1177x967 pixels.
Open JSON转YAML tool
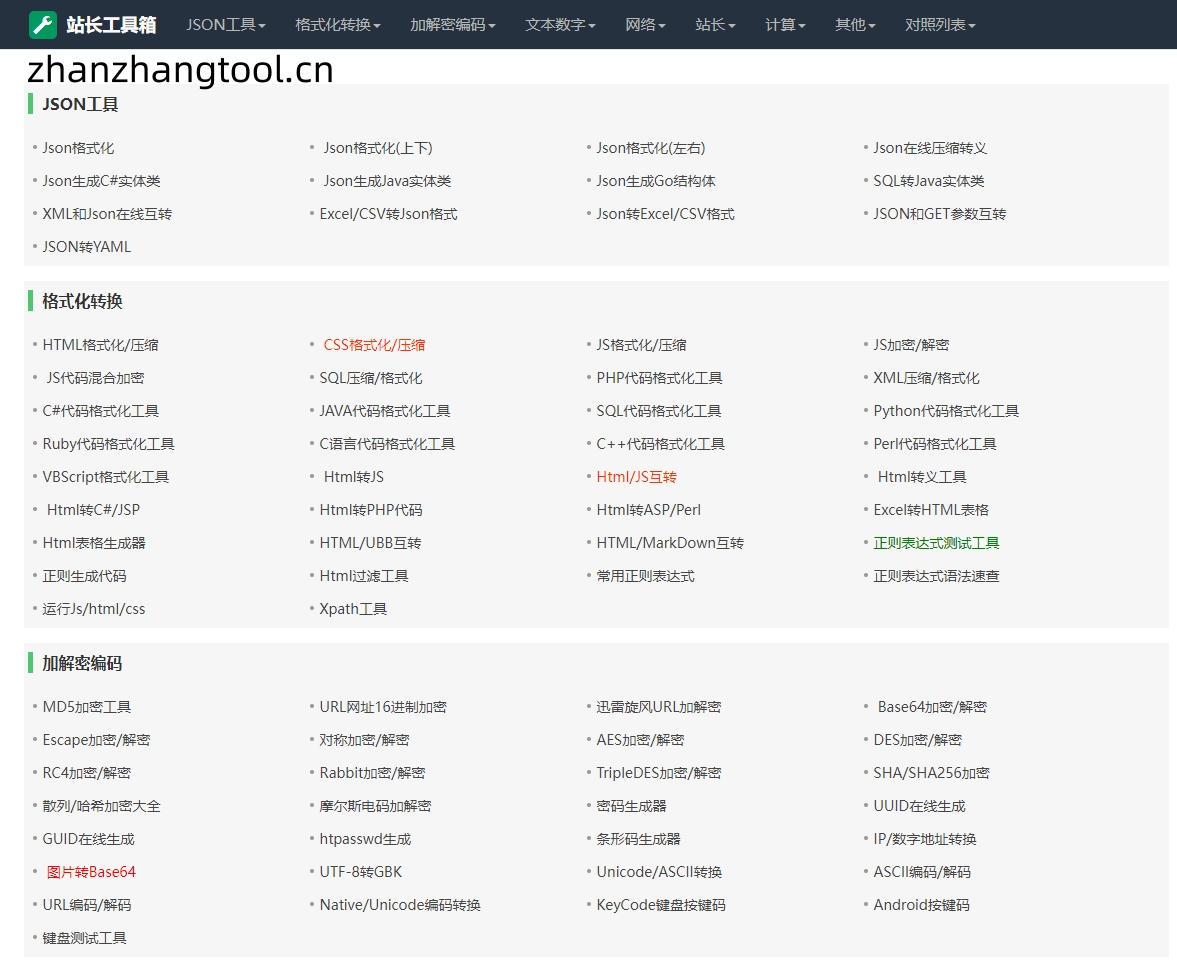[86, 247]
